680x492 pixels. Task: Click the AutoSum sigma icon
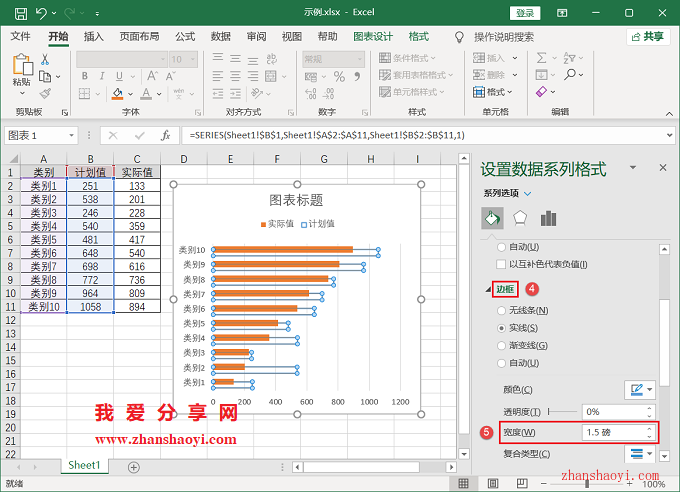pyautogui.click(x=541, y=58)
